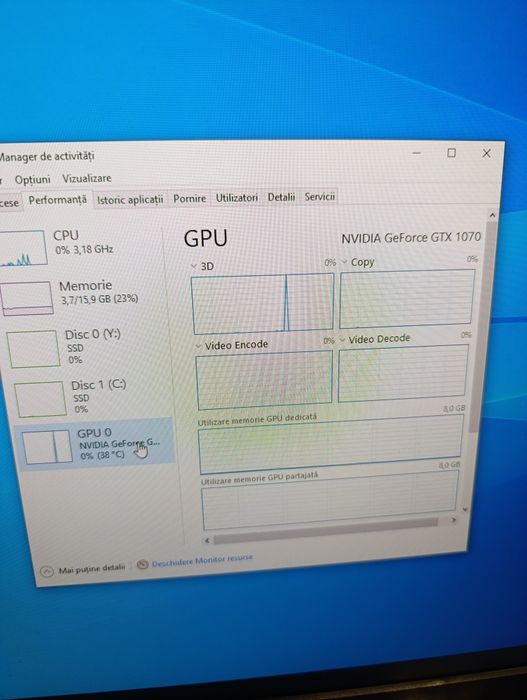Open Deschidere Monitor resurse link
Viewport: 527px width, 700px height.
pyautogui.click(x=202, y=560)
